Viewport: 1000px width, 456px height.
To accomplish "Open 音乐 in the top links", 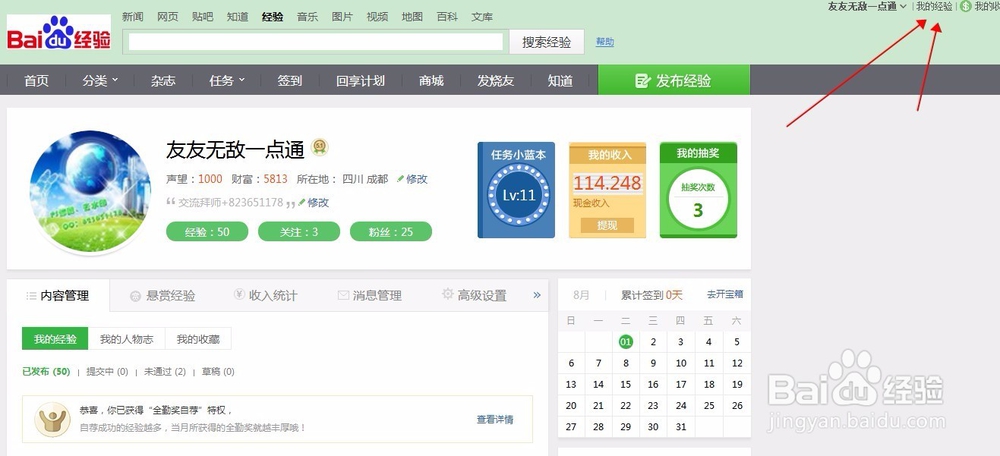I will (x=307, y=17).
